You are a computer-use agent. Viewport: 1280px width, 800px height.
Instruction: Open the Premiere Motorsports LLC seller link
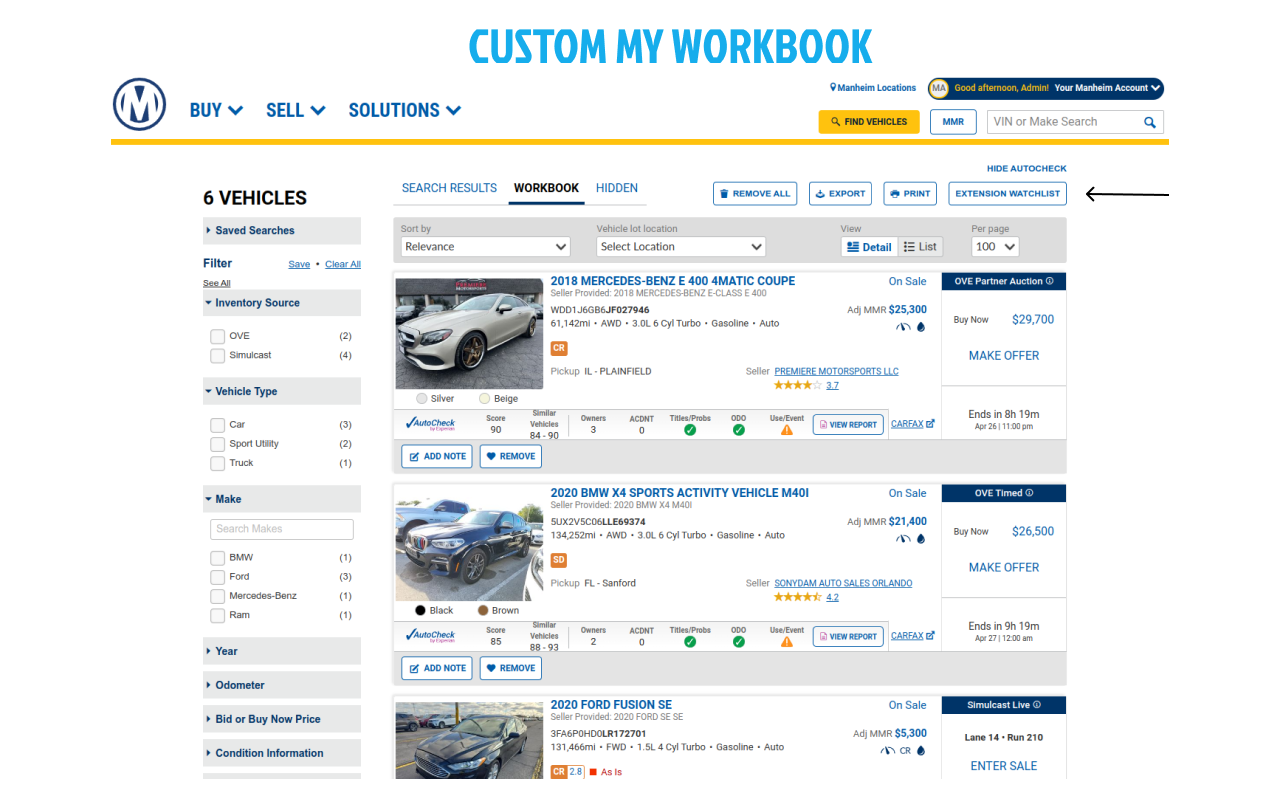click(836, 371)
